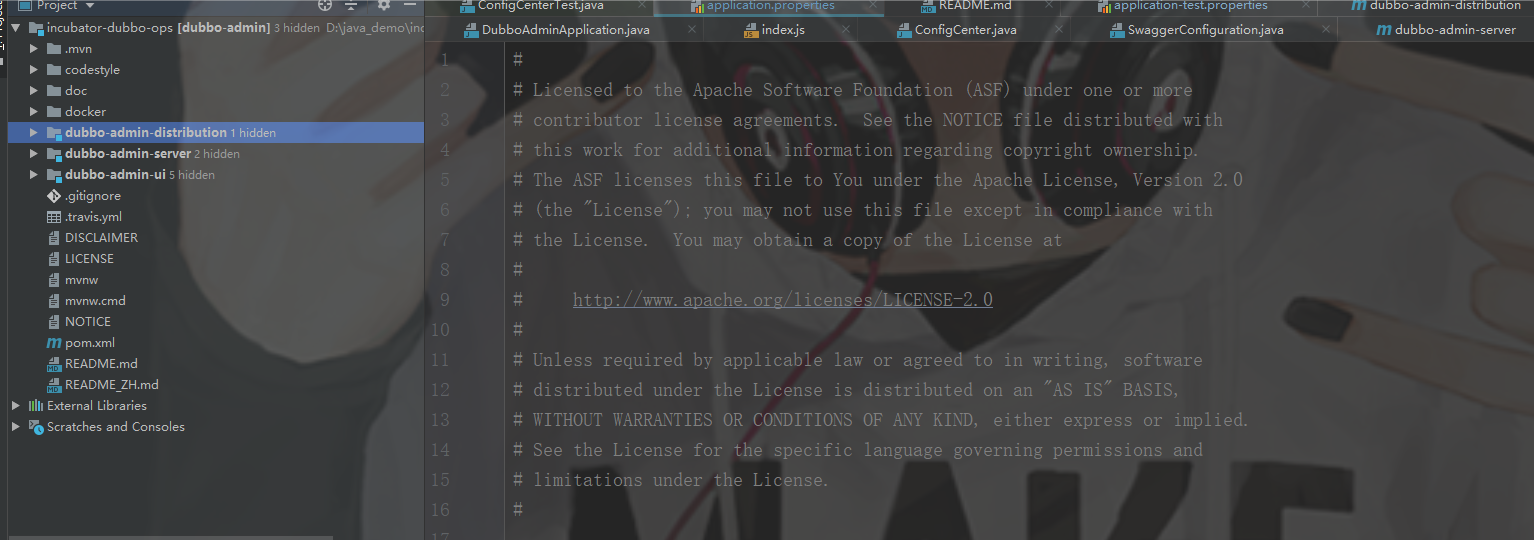Click the Scratches and Consoles icon

pos(36,426)
